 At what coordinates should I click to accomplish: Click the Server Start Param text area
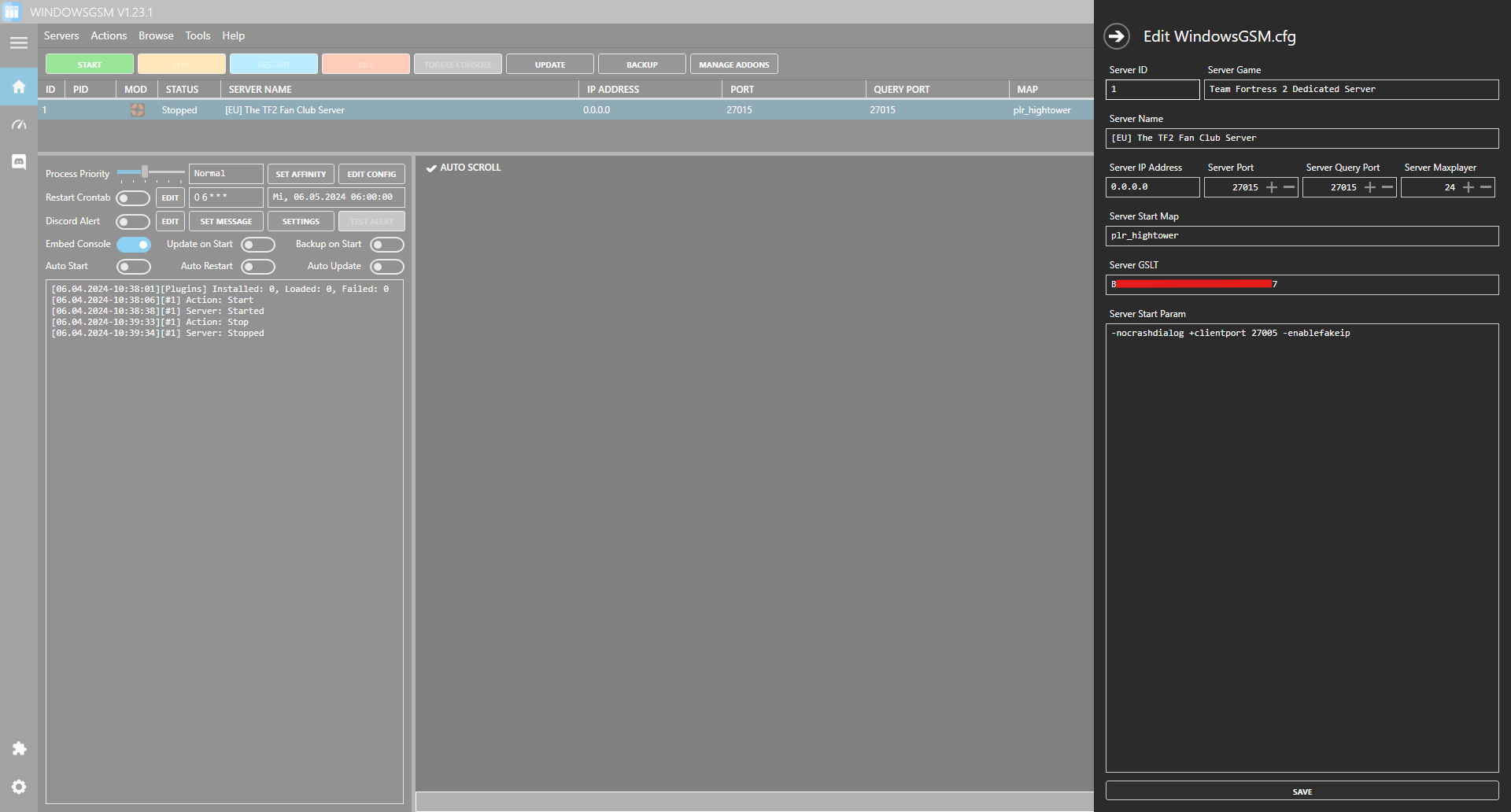coord(1302,548)
